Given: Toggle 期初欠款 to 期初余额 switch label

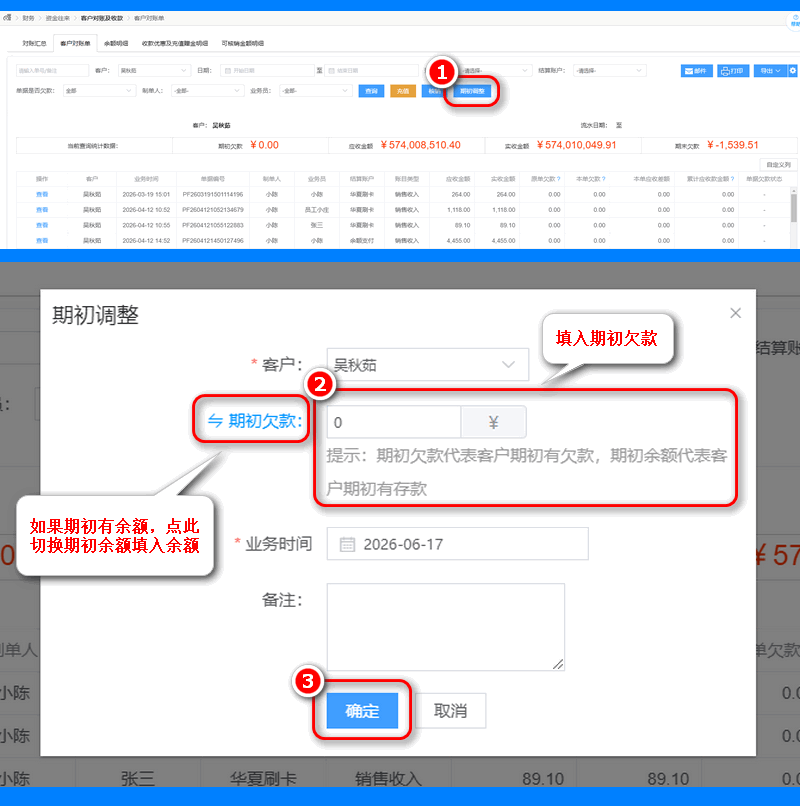Looking at the screenshot, I should [x=254, y=421].
